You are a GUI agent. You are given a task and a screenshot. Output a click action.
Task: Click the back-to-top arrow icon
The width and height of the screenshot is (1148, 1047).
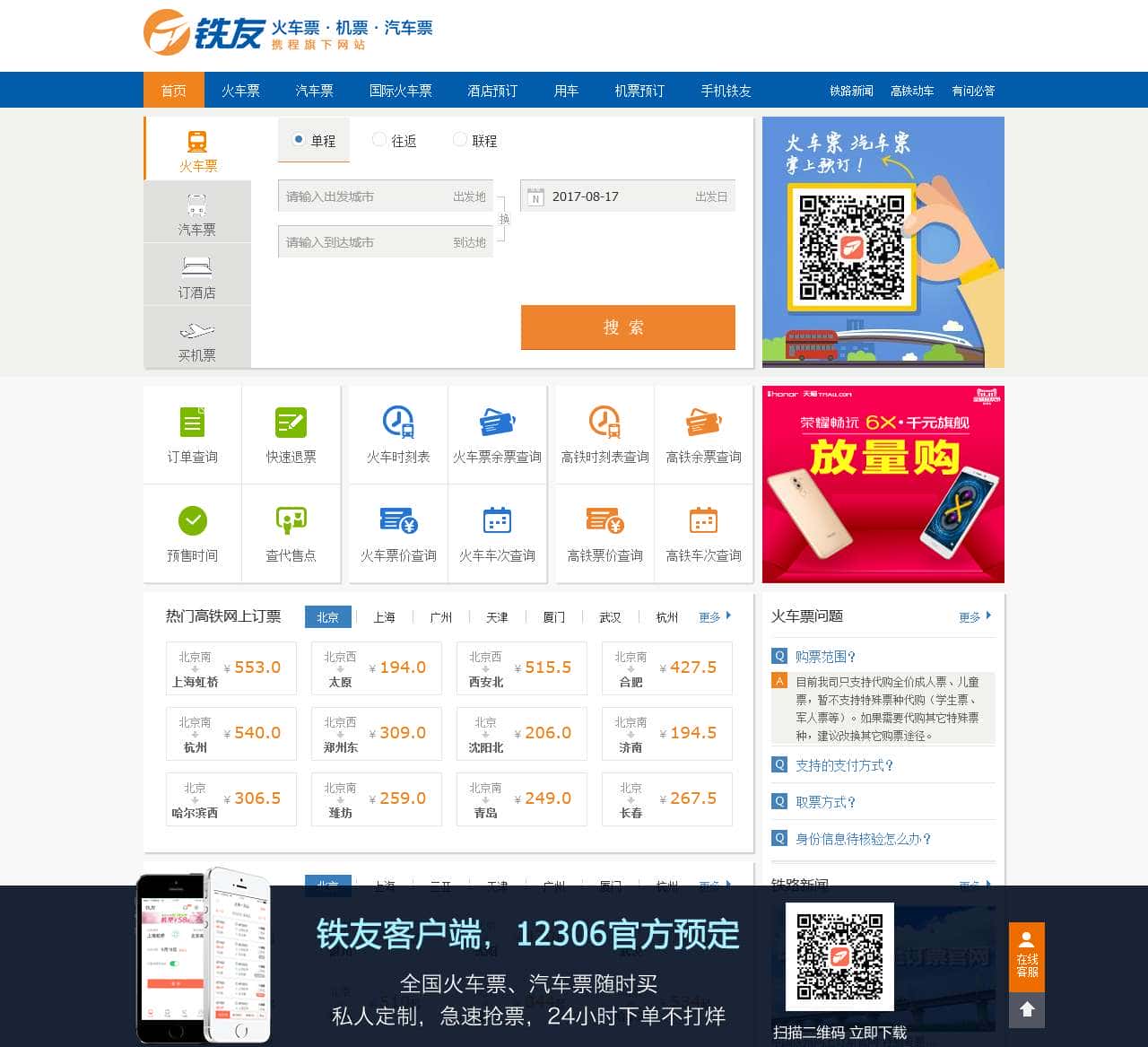[1027, 1010]
